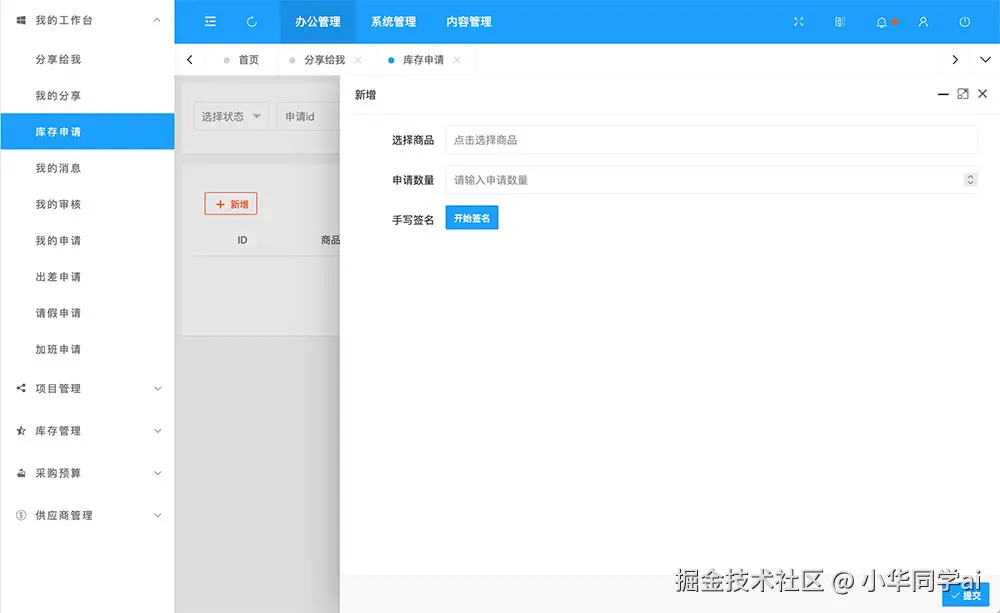Click the 申请id search field
Viewport: 1000px width, 613px height.
[x=309, y=117]
